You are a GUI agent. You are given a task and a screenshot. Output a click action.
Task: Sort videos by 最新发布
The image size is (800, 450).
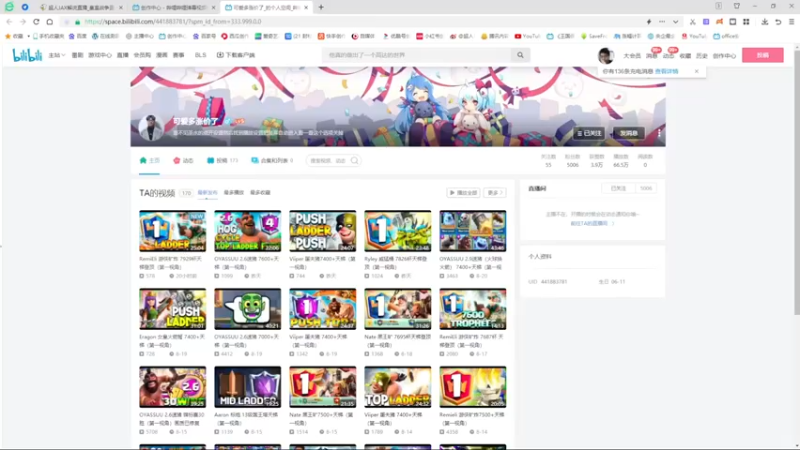pyautogui.click(x=207, y=193)
